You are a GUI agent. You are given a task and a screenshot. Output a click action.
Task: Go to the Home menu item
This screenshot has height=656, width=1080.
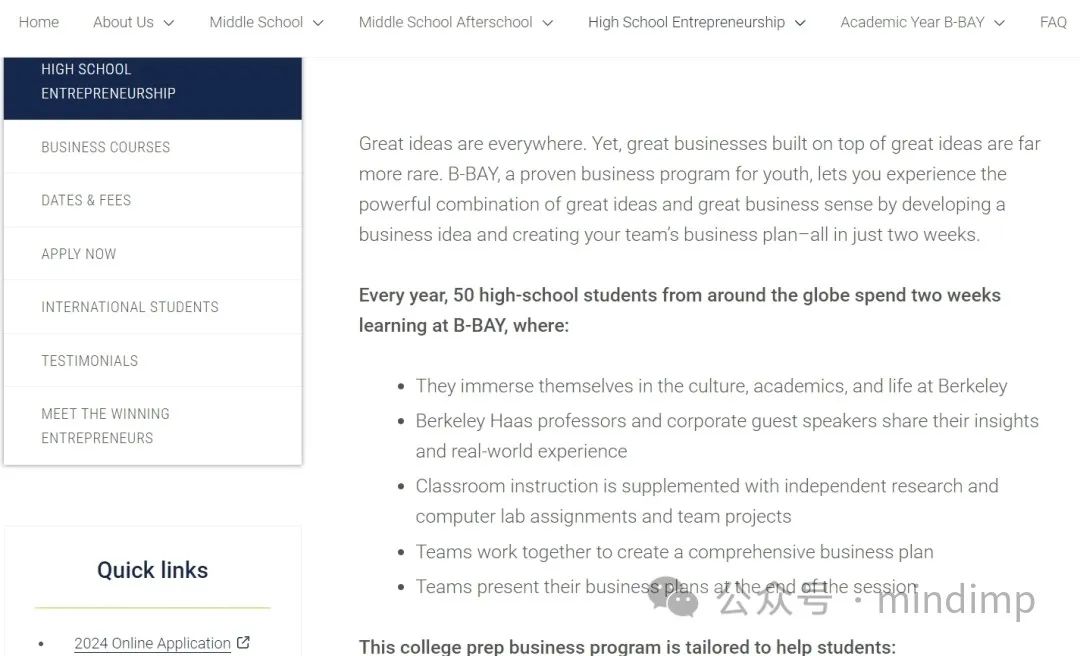point(39,22)
